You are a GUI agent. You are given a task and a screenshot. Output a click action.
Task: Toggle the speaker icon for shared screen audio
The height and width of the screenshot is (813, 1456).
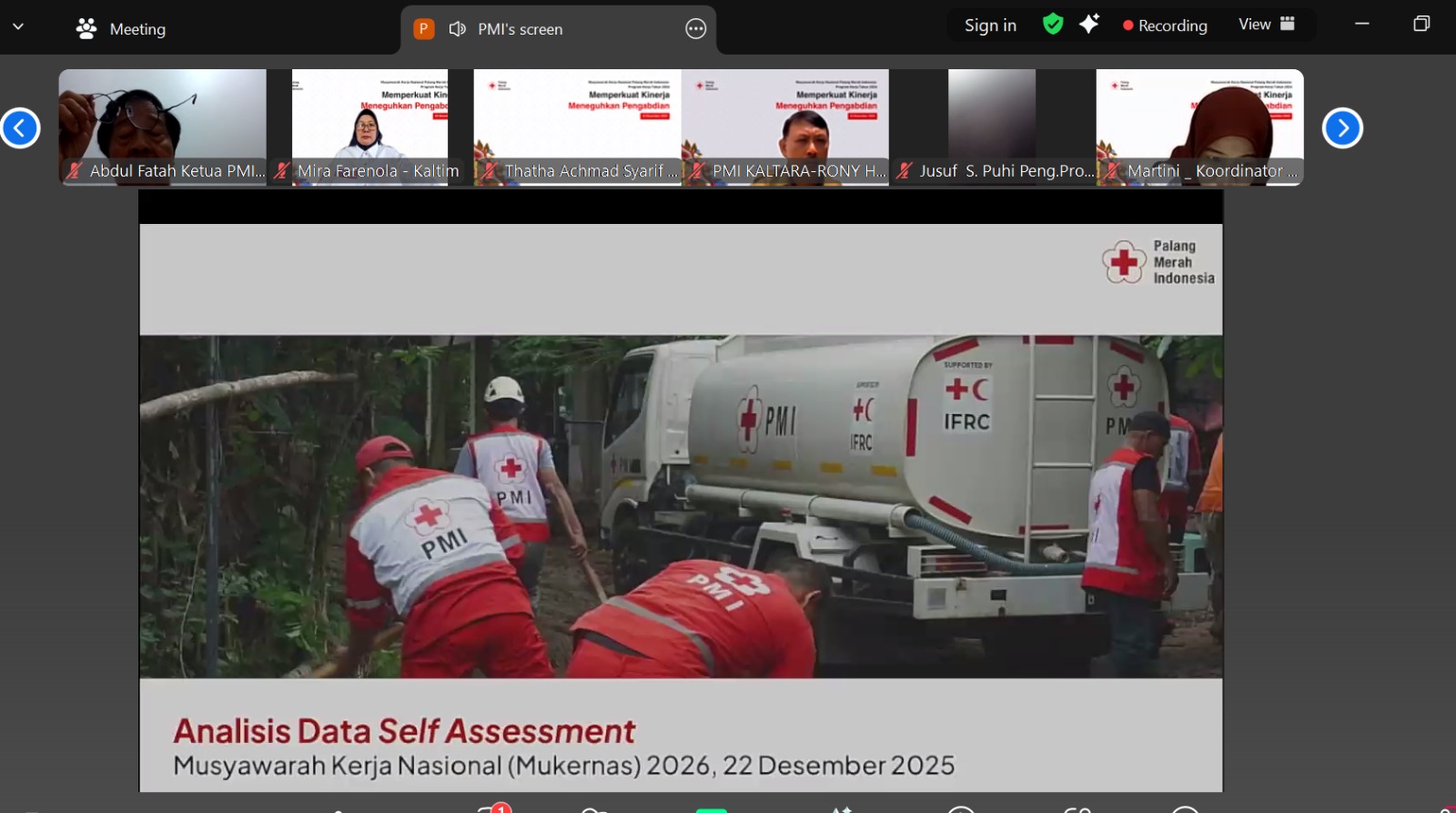pos(457,29)
